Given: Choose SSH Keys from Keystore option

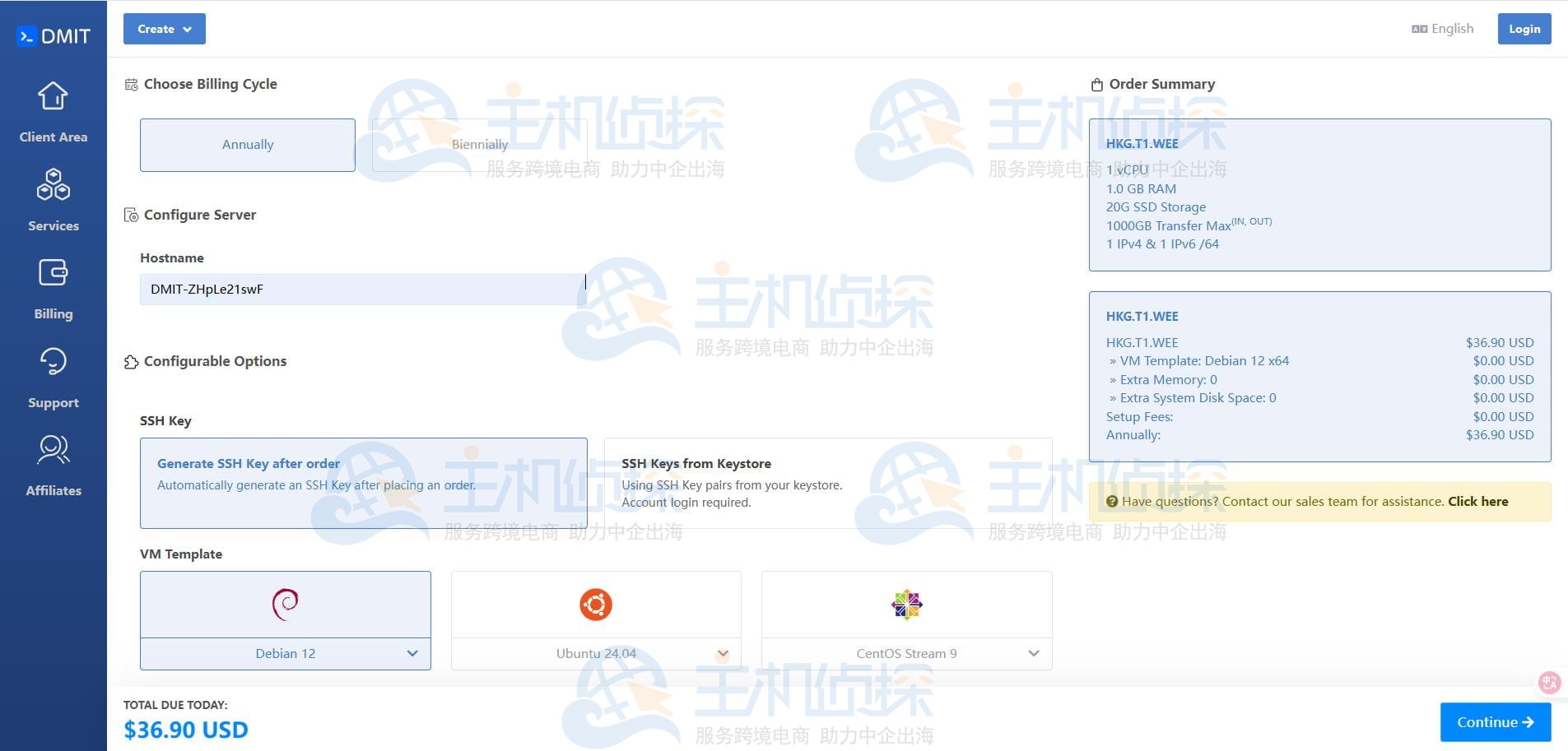Looking at the screenshot, I should (827, 482).
